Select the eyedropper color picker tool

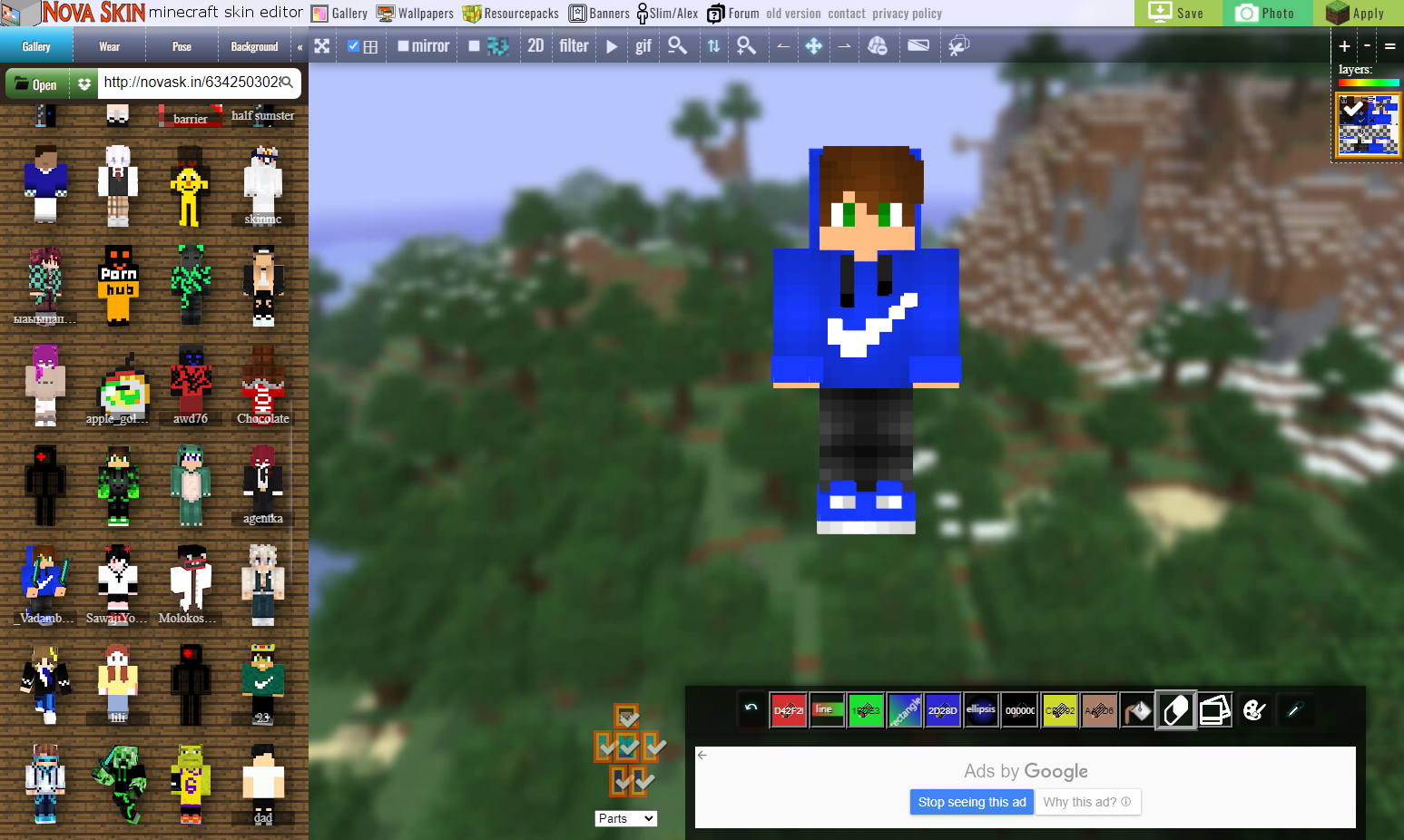coord(1294,711)
